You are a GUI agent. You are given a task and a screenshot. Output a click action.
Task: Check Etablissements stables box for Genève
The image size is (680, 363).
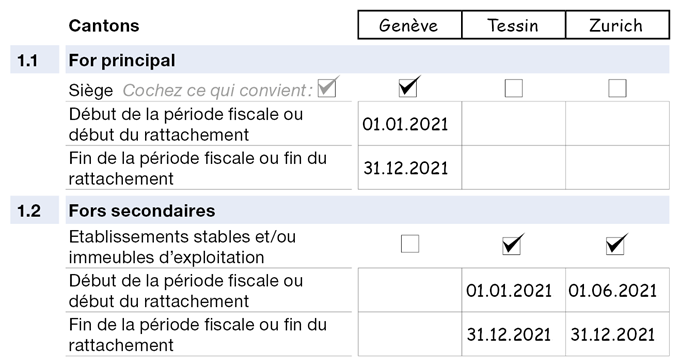[x=410, y=244]
